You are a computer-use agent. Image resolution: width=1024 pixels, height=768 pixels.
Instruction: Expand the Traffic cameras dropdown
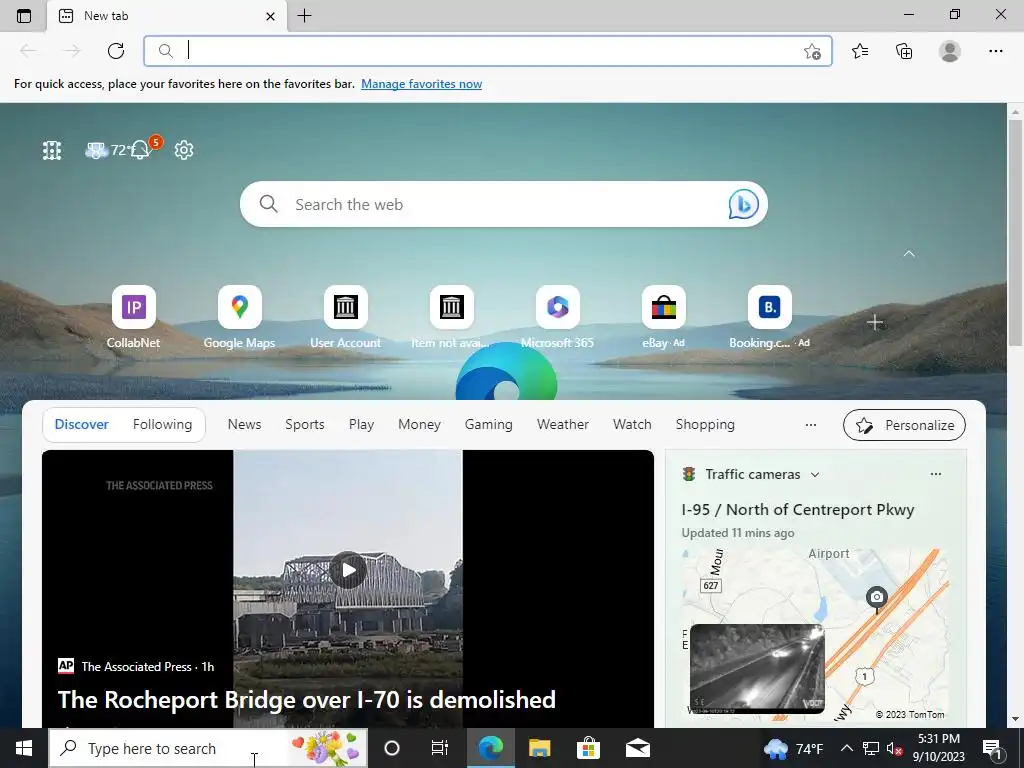click(815, 475)
